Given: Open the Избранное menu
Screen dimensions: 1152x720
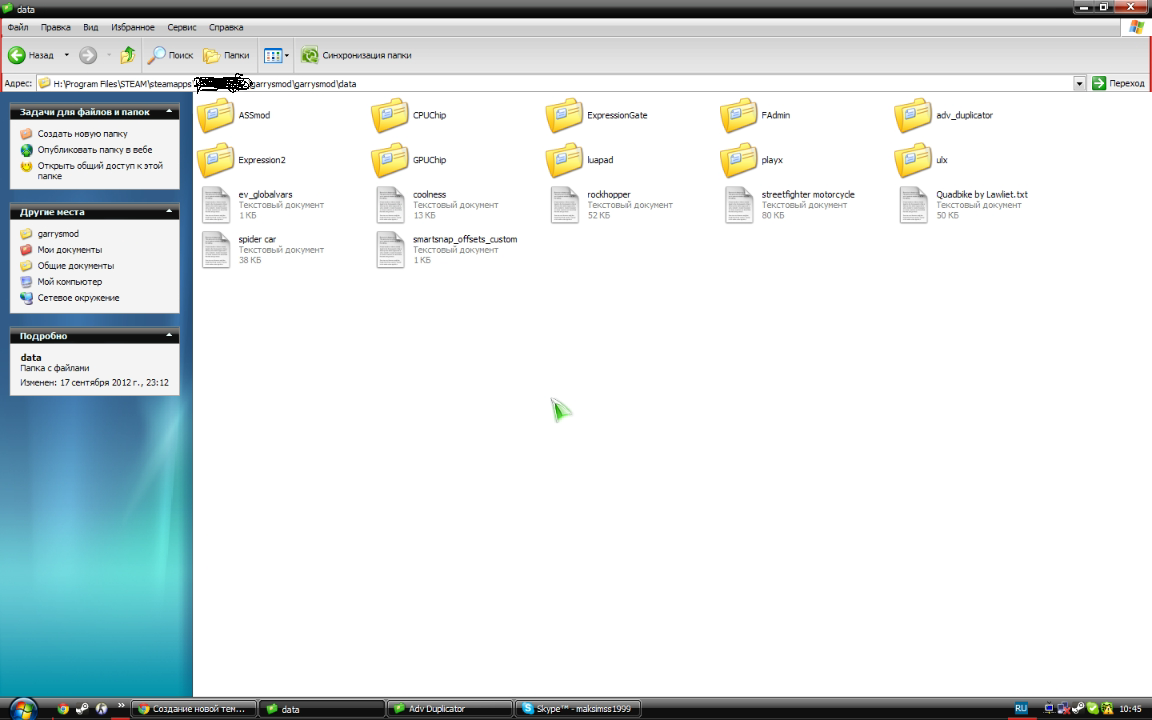Looking at the screenshot, I should [133, 27].
